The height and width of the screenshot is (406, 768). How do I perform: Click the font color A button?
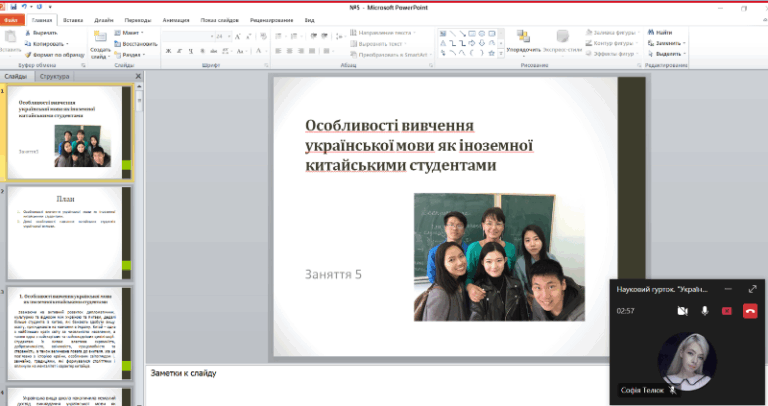pyautogui.click(x=259, y=51)
